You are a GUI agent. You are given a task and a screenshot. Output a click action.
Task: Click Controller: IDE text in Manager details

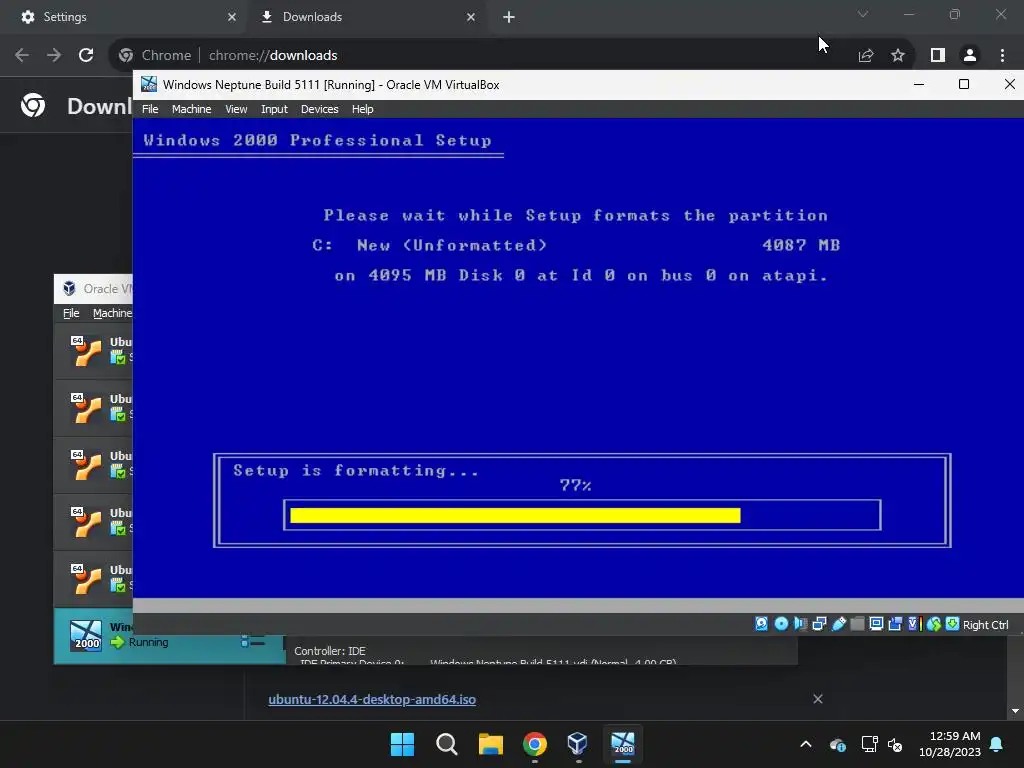330,651
